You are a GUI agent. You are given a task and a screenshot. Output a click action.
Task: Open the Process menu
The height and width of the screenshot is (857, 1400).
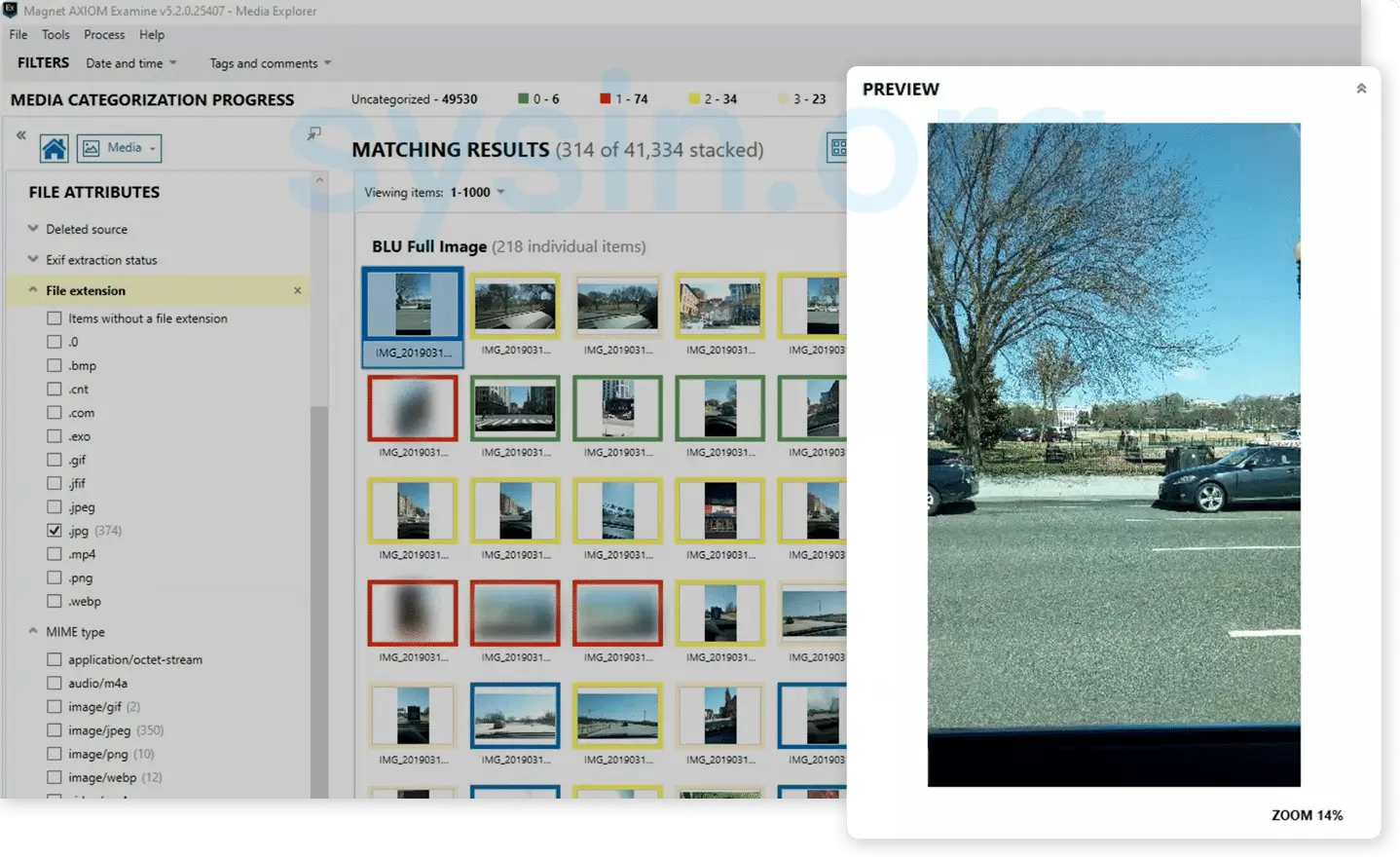pyautogui.click(x=103, y=35)
